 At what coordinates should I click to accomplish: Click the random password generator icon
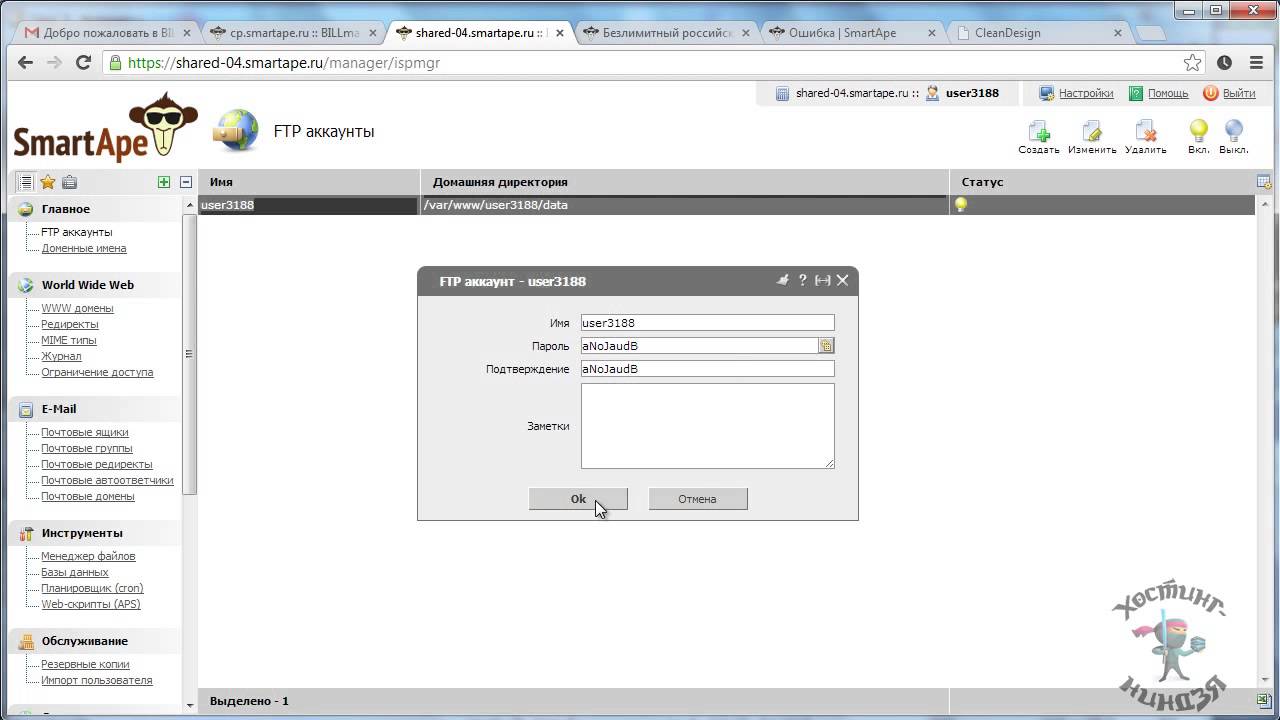[826, 346]
